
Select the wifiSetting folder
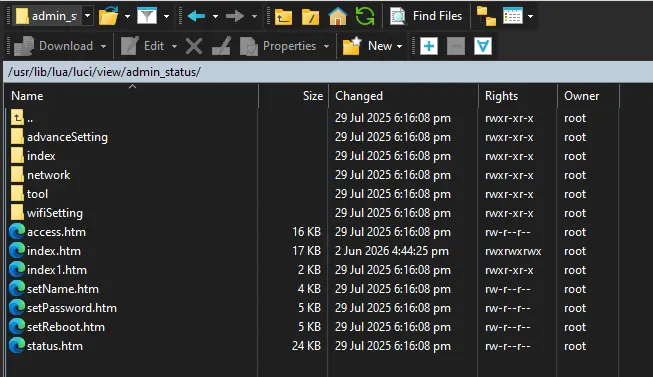click(x=55, y=213)
